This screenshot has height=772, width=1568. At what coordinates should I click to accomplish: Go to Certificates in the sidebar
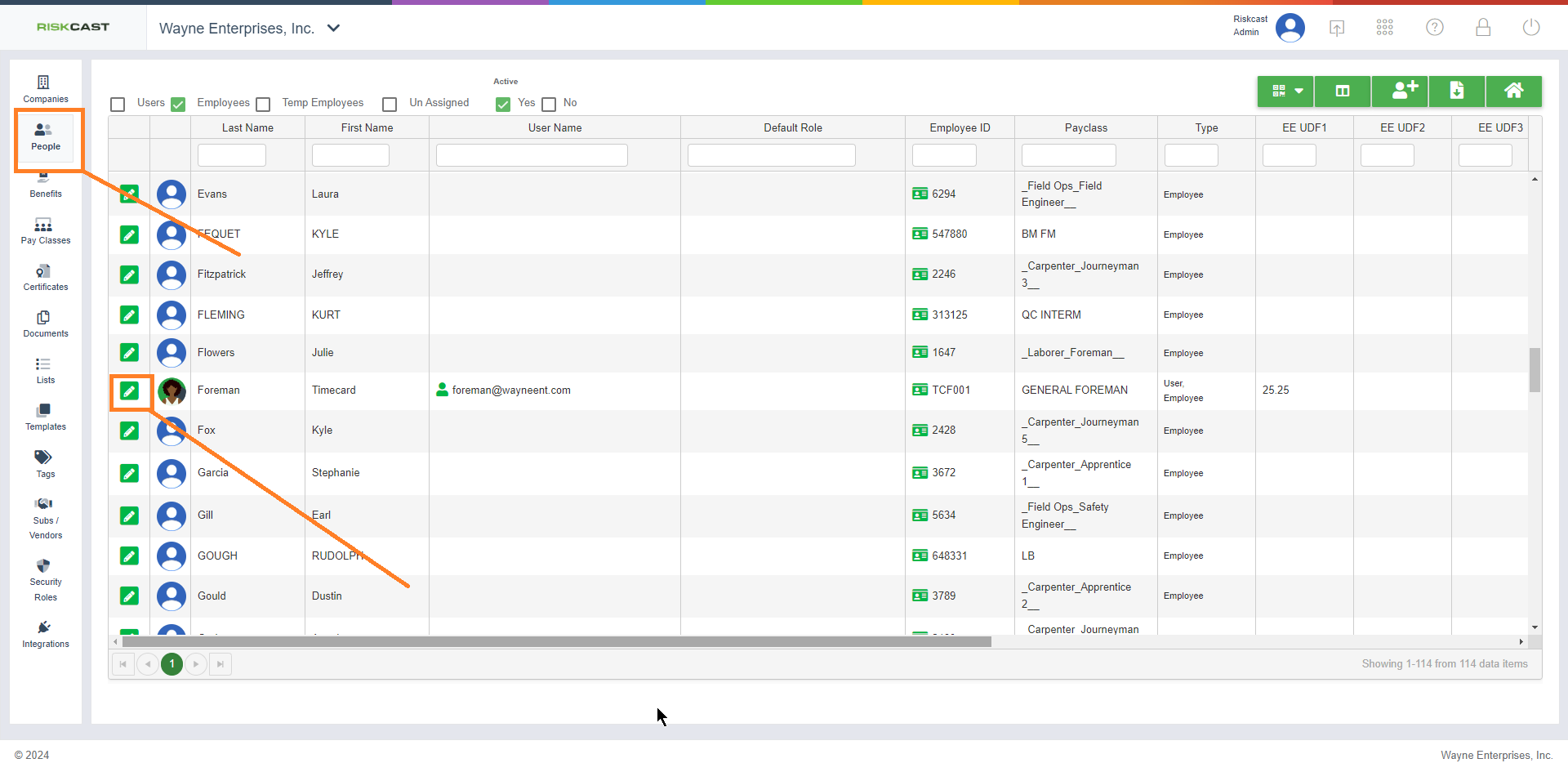45,278
